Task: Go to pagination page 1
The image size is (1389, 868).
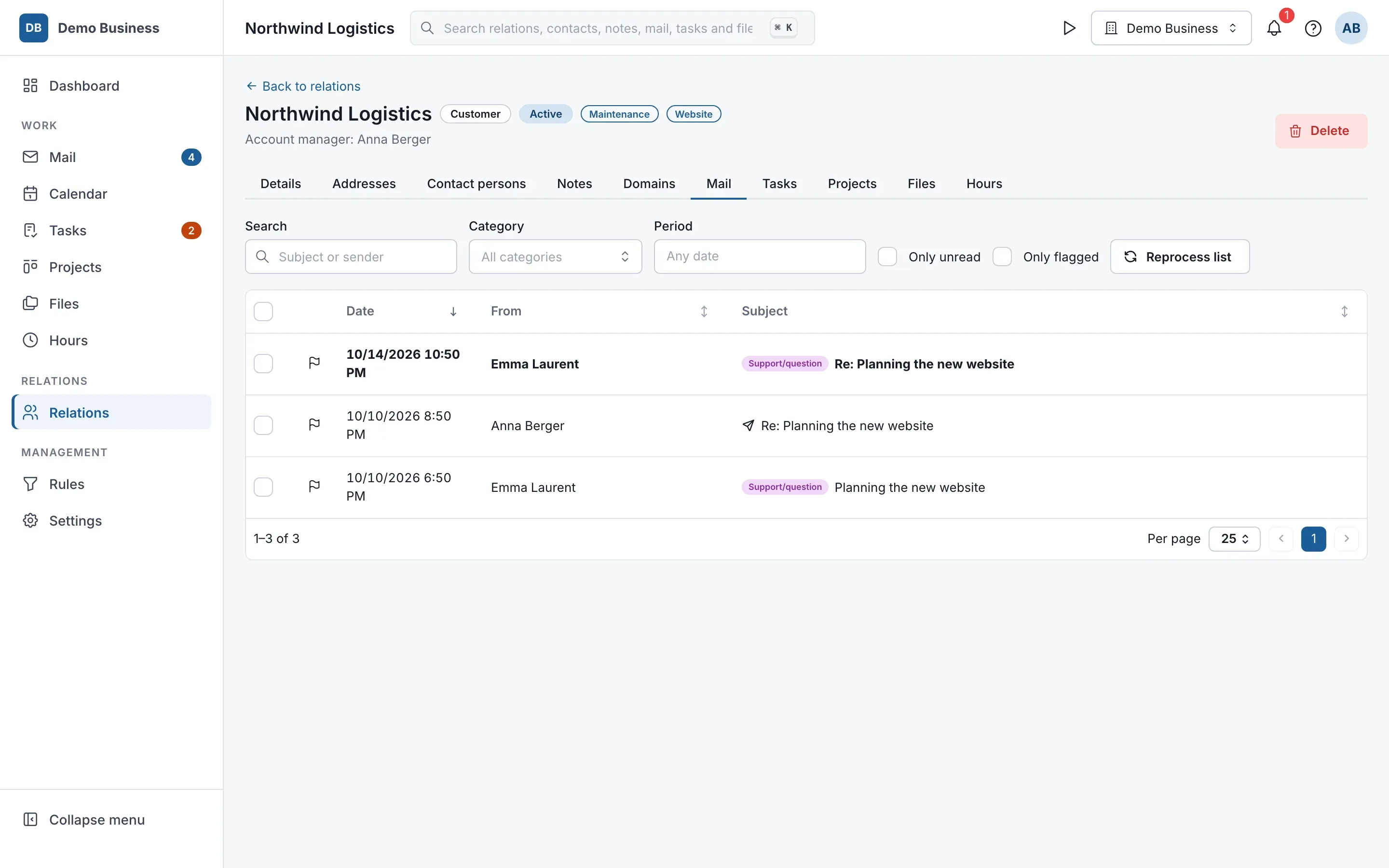Action: click(x=1313, y=539)
